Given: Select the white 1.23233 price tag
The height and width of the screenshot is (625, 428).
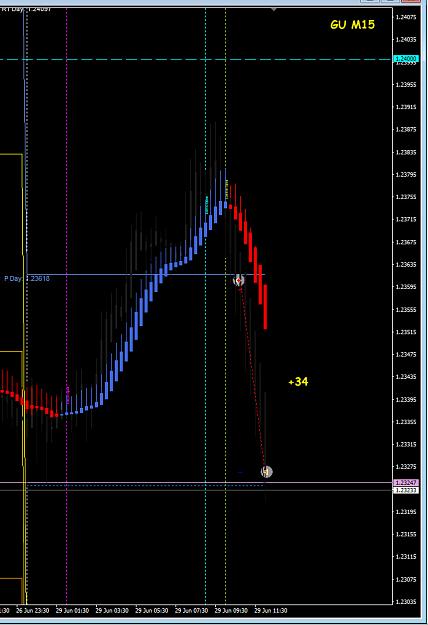Looking at the screenshot, I should 406,490.
